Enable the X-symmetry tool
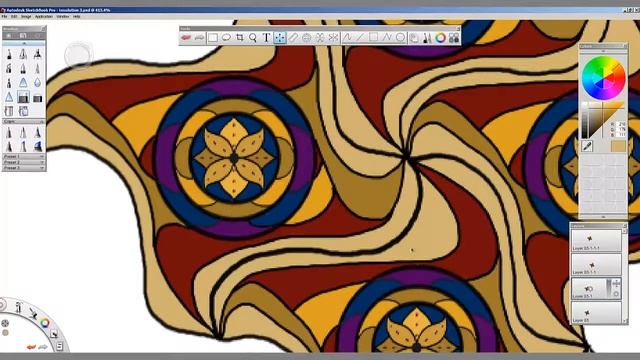640x360 pixels. (333, 38)
